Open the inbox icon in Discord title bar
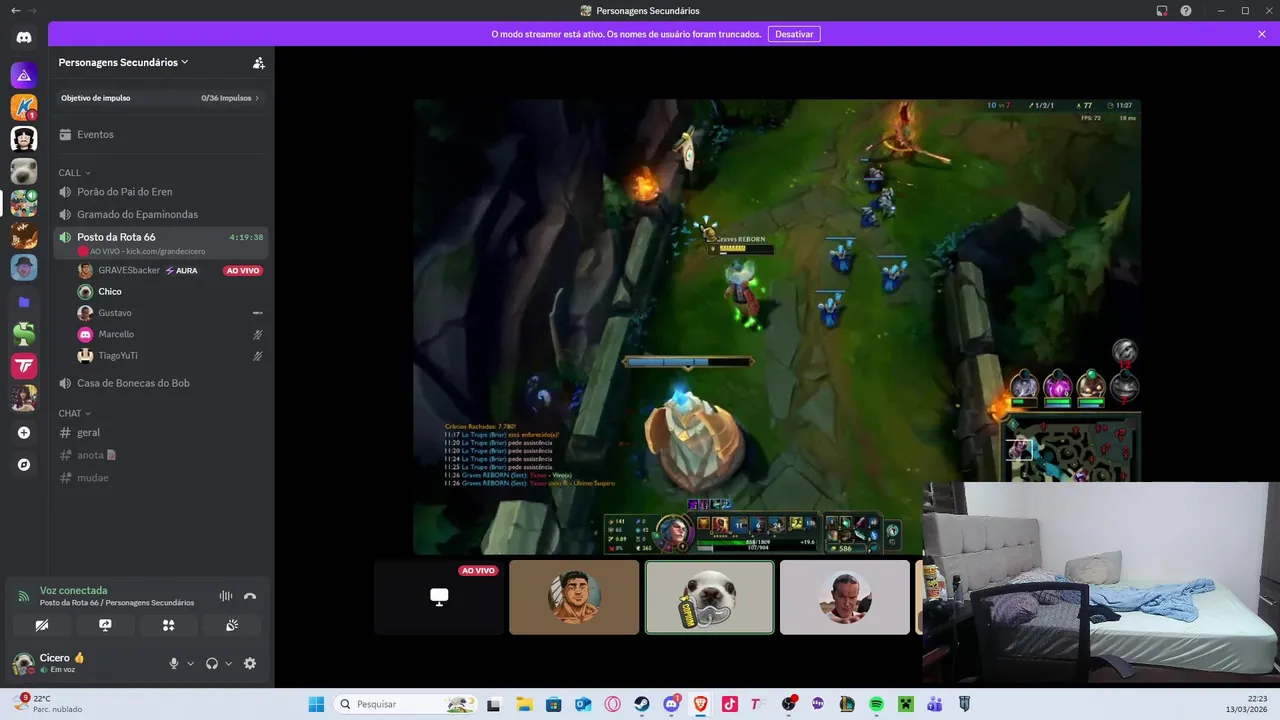Viewport: 1280px width, 720px height. click(1162, 11)
